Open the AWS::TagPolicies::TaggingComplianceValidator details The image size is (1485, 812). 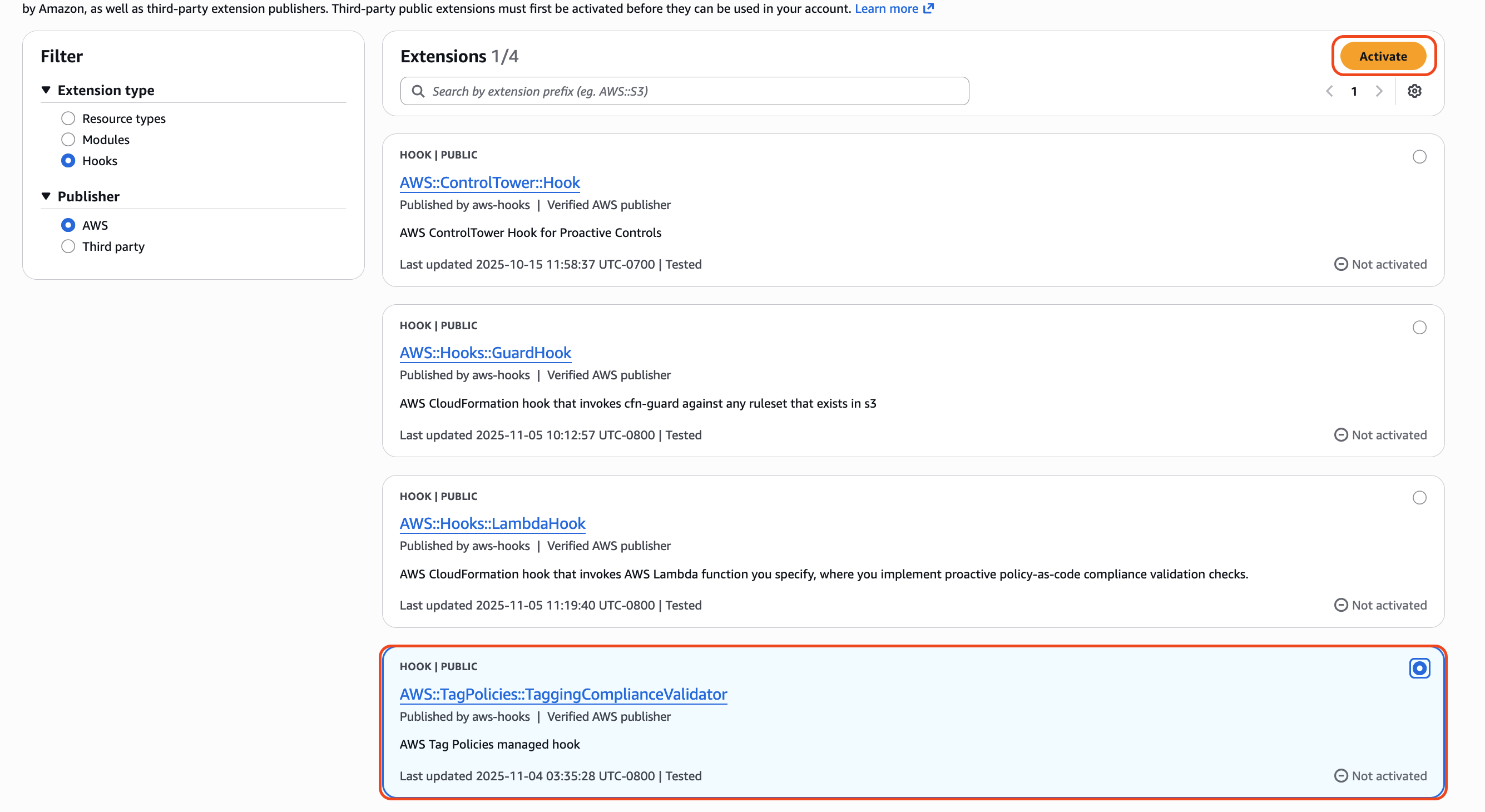pos(563,695)
